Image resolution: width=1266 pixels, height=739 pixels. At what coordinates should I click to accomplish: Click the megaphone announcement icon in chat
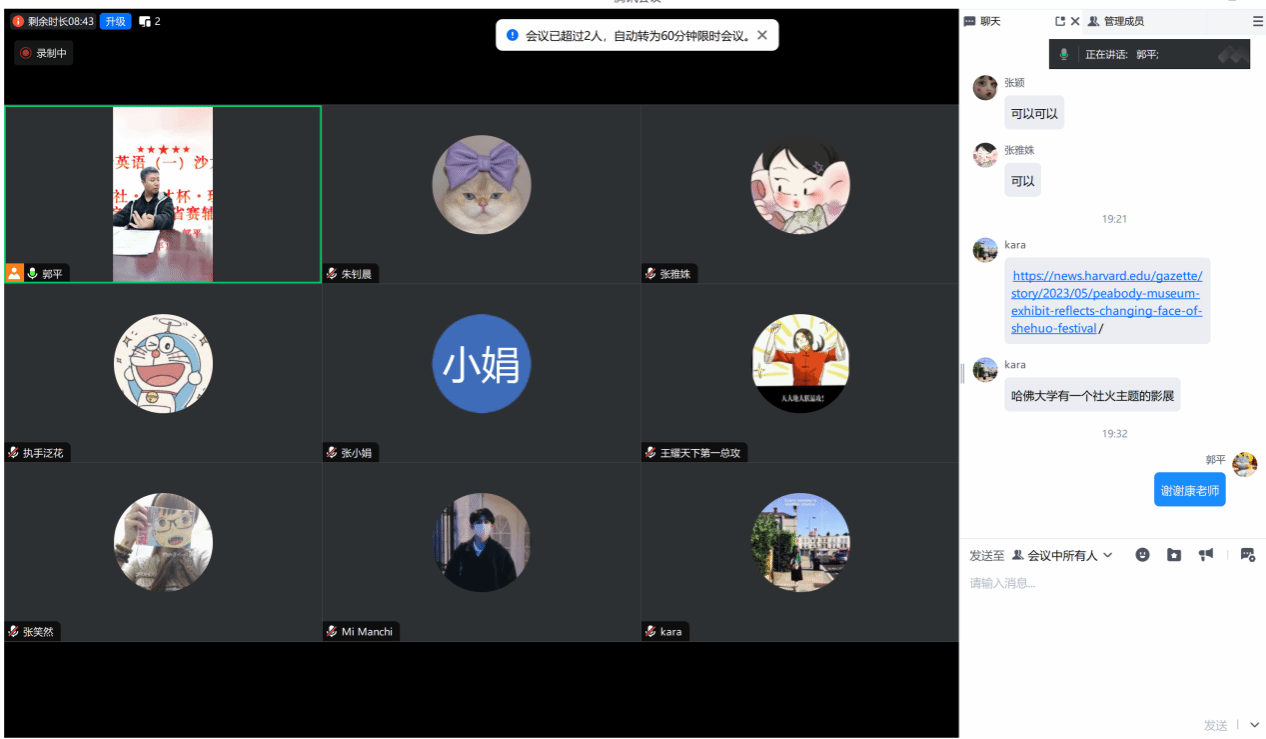pos(1207,555)
